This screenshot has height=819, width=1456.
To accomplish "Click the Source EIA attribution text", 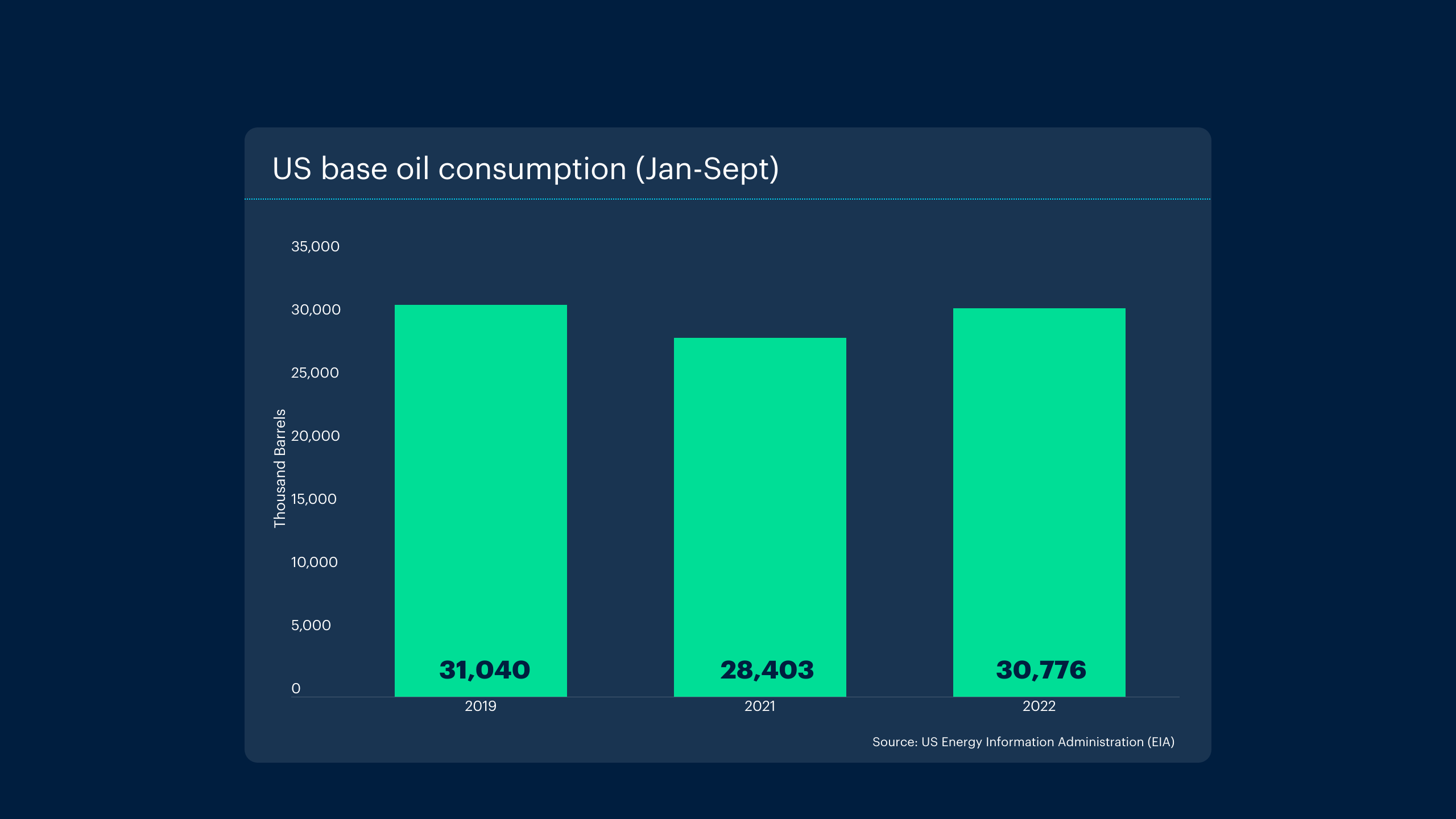I will coord(1023,742).
